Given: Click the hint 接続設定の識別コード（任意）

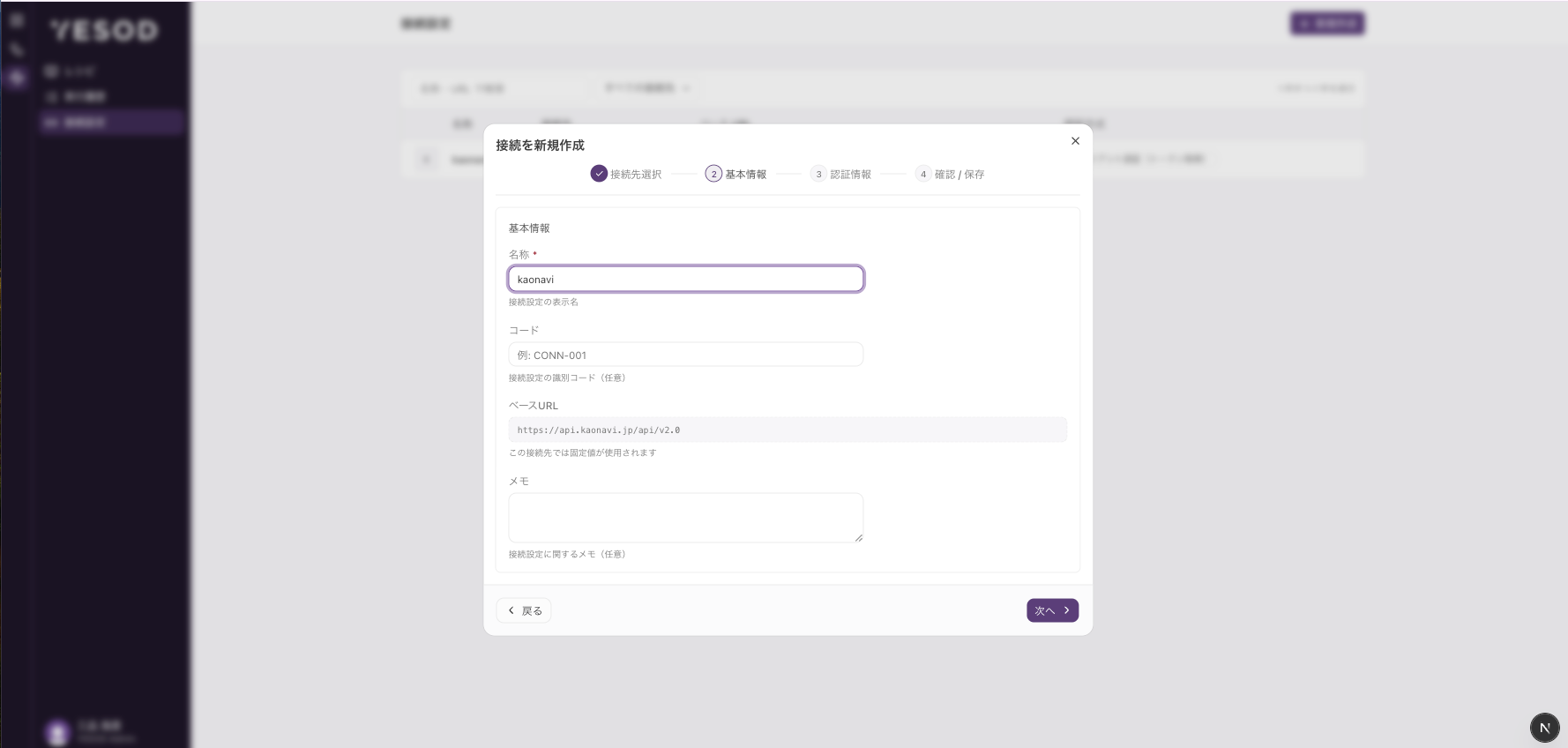Looking at the screenshot, I should [x=567, y=378].
